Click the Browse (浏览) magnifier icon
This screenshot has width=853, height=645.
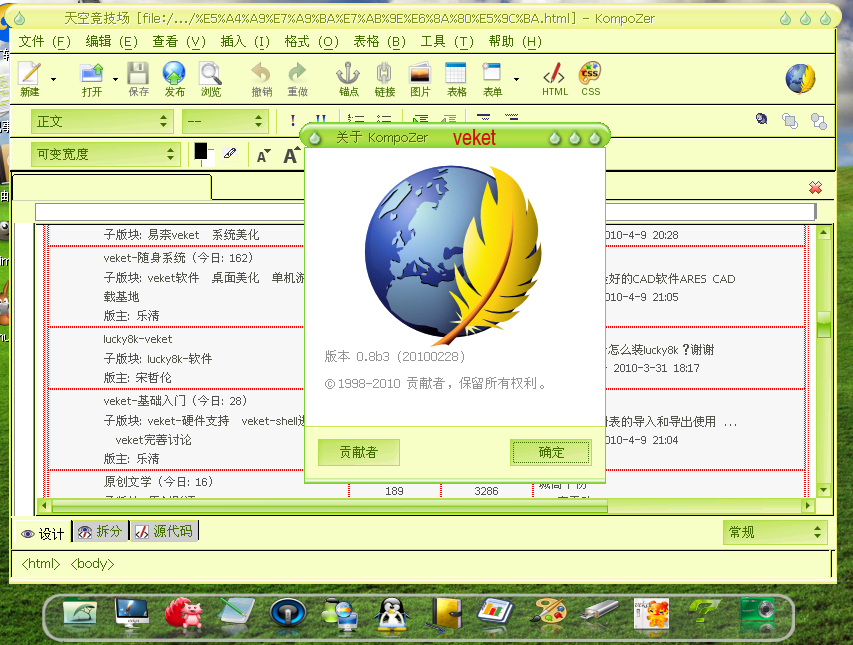211,73
